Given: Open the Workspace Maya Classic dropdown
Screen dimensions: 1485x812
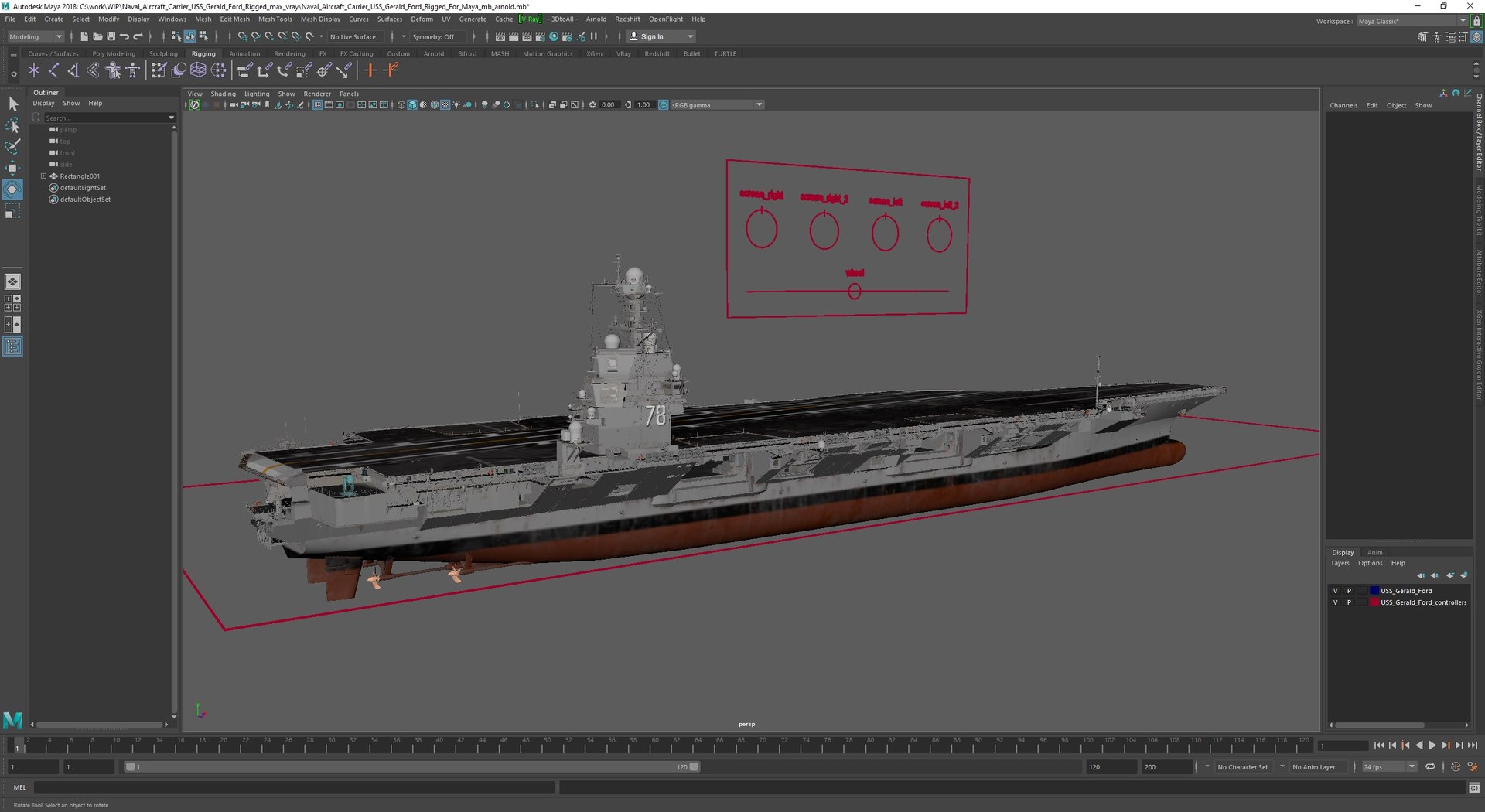Looking at the screenshot, I should click(x=1412, y=21).
